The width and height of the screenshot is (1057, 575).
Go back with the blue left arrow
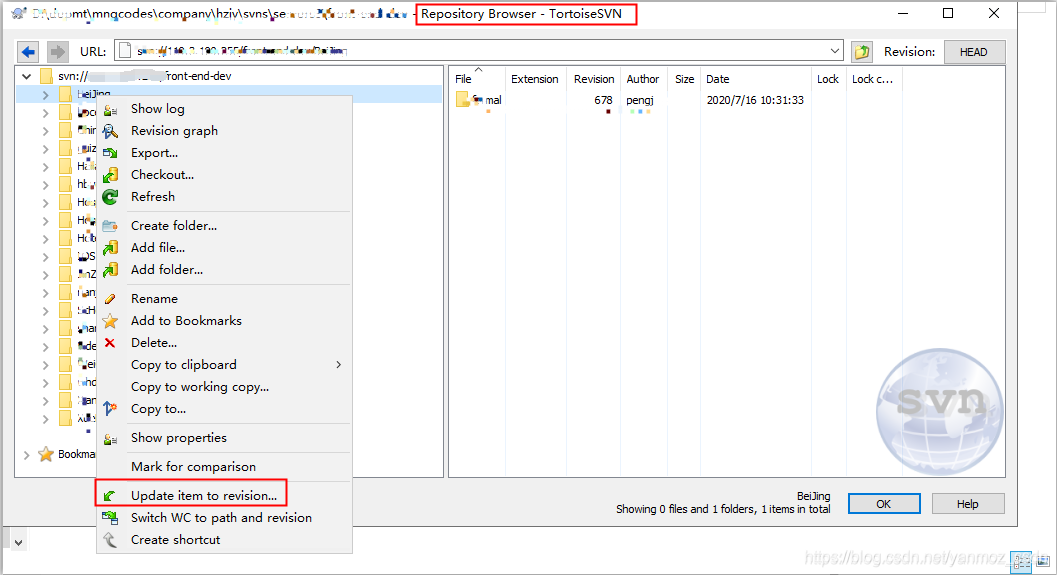(28, 52)
